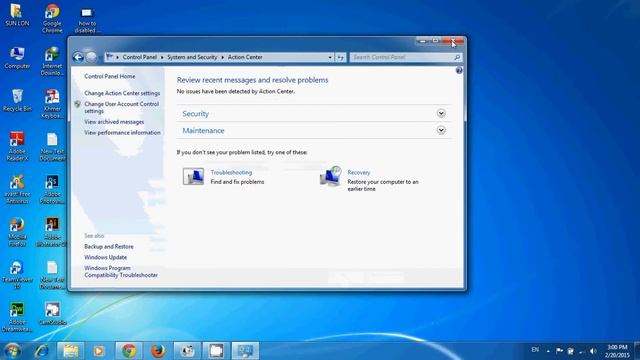Click Control Panel breadcrumb

(140, 57)
